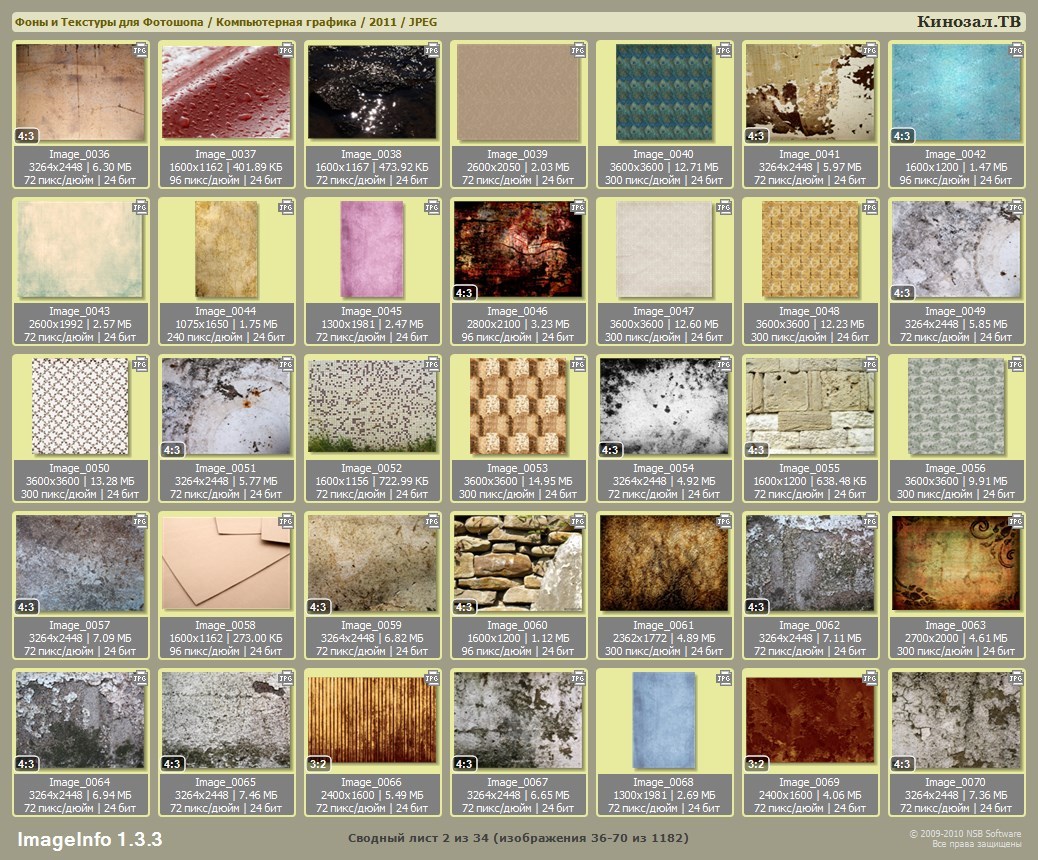Open the stone brick wall thumbnail Image_0055
Screen dimensions: 1038x860
(x=810, y=404)
